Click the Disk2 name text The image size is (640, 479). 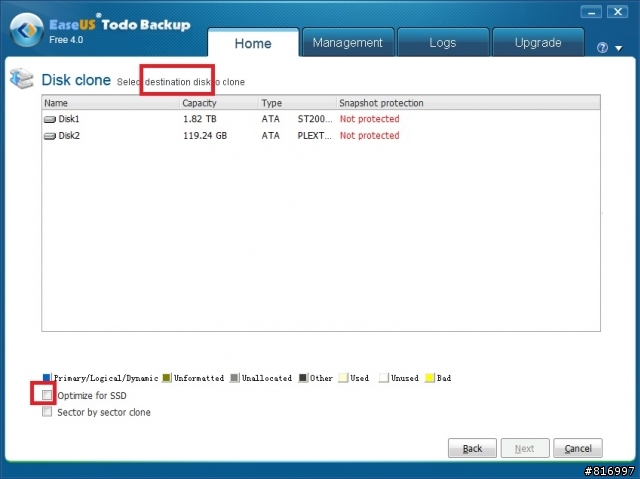pyautogui.click(x=69, y=135)
